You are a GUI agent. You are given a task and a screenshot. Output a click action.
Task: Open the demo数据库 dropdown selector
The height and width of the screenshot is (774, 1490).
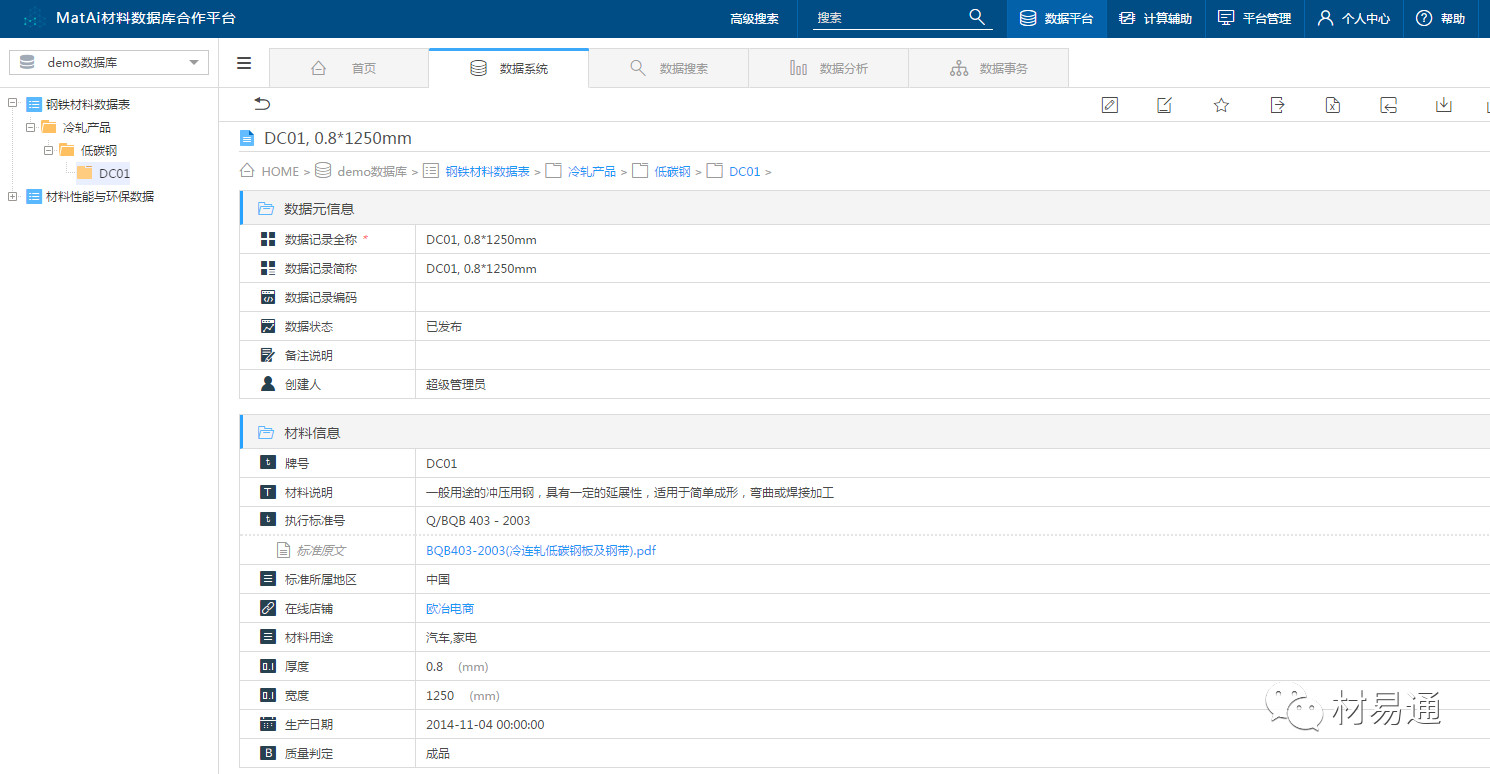109,63
